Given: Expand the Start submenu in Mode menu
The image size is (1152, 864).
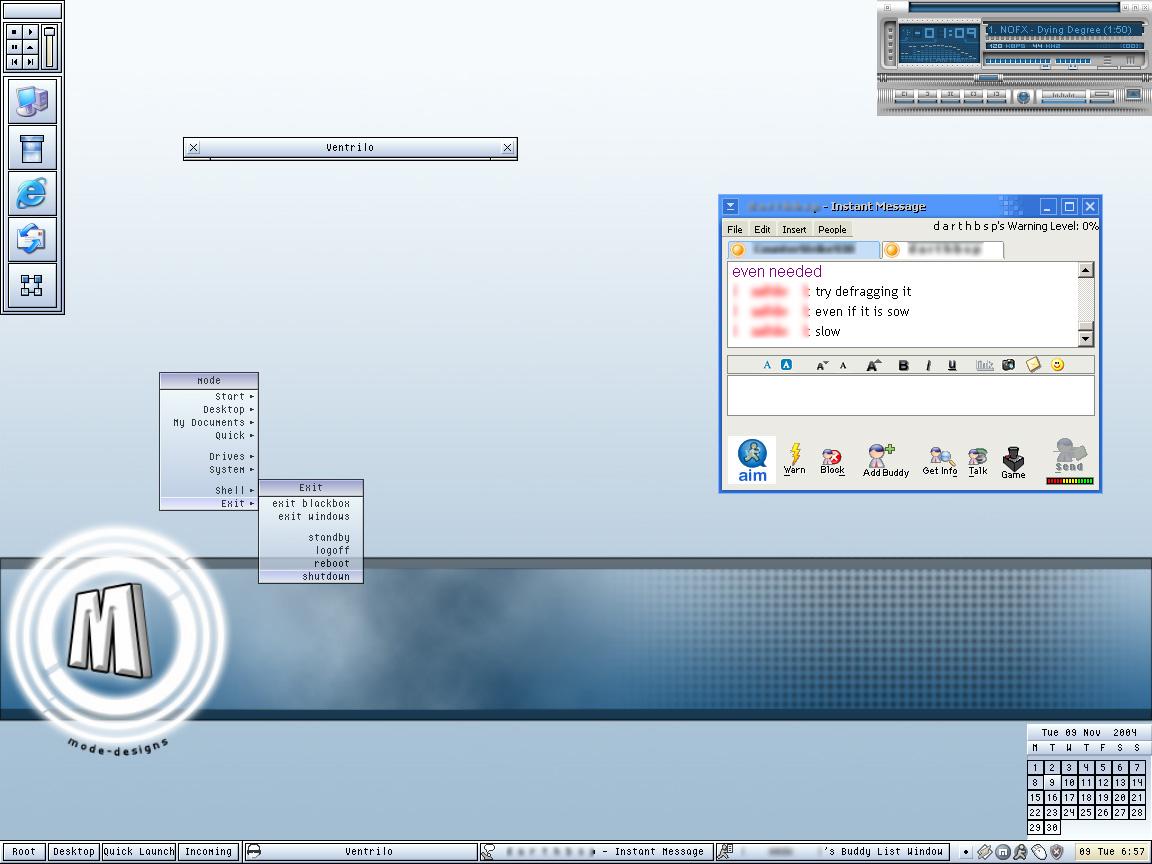Looking at the screenshot, I should [x=209, y=397].
